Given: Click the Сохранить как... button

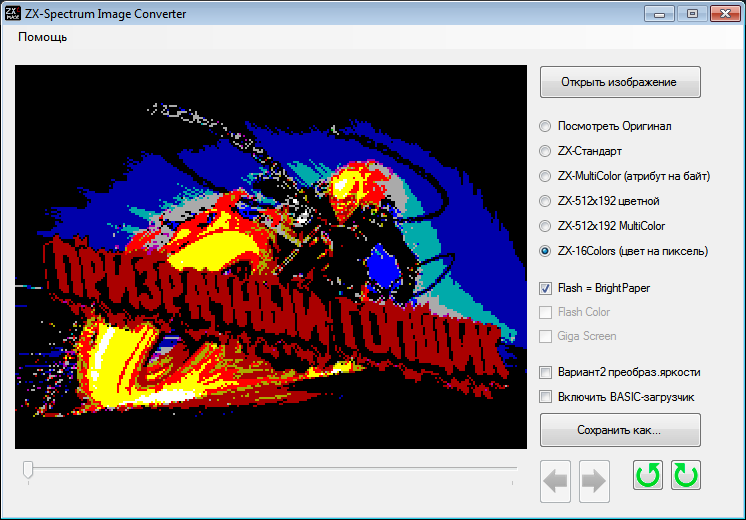Looking at the screenshot, I should (x=620, y=430).
